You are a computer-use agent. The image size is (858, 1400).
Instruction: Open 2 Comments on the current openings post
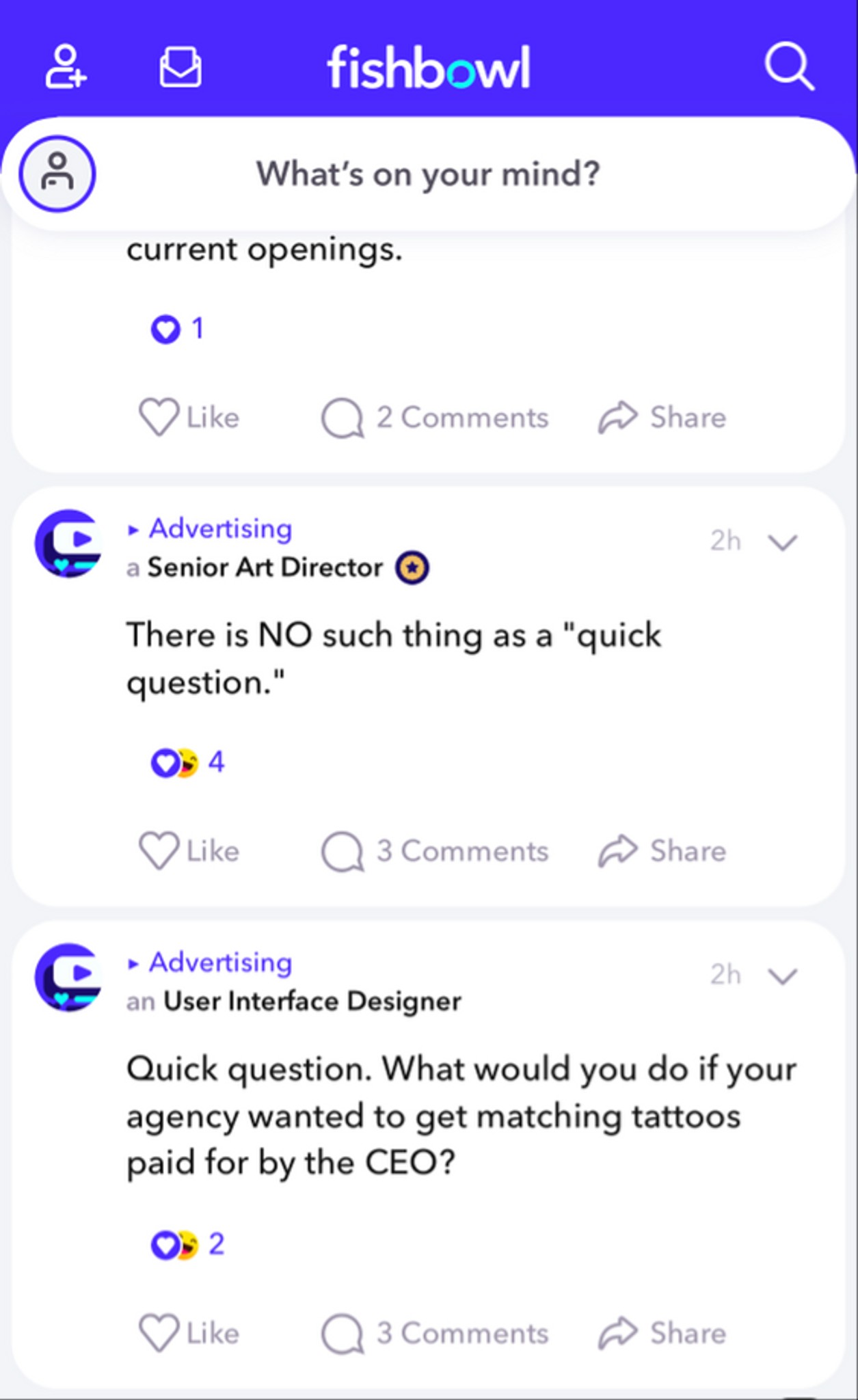[x=435, y=418]
